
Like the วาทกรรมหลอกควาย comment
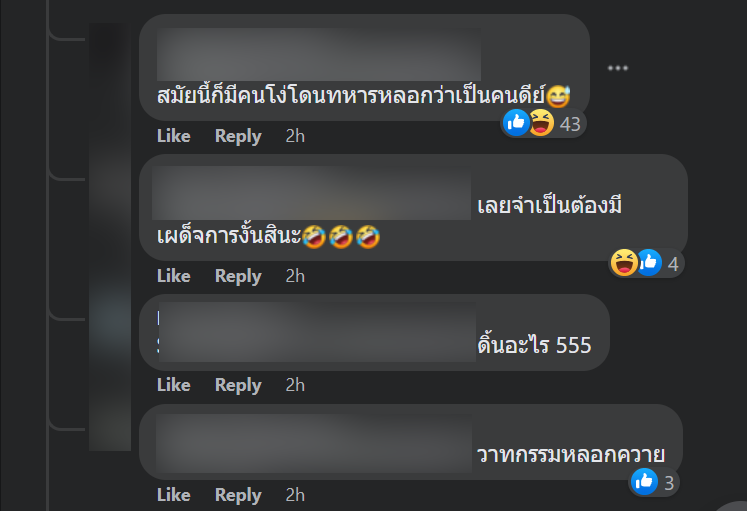(x=174, y=495)
